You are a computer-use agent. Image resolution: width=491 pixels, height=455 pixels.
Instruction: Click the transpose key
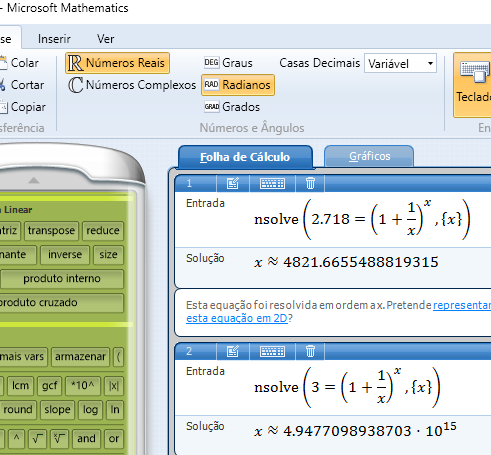click(x=51, y=231)
